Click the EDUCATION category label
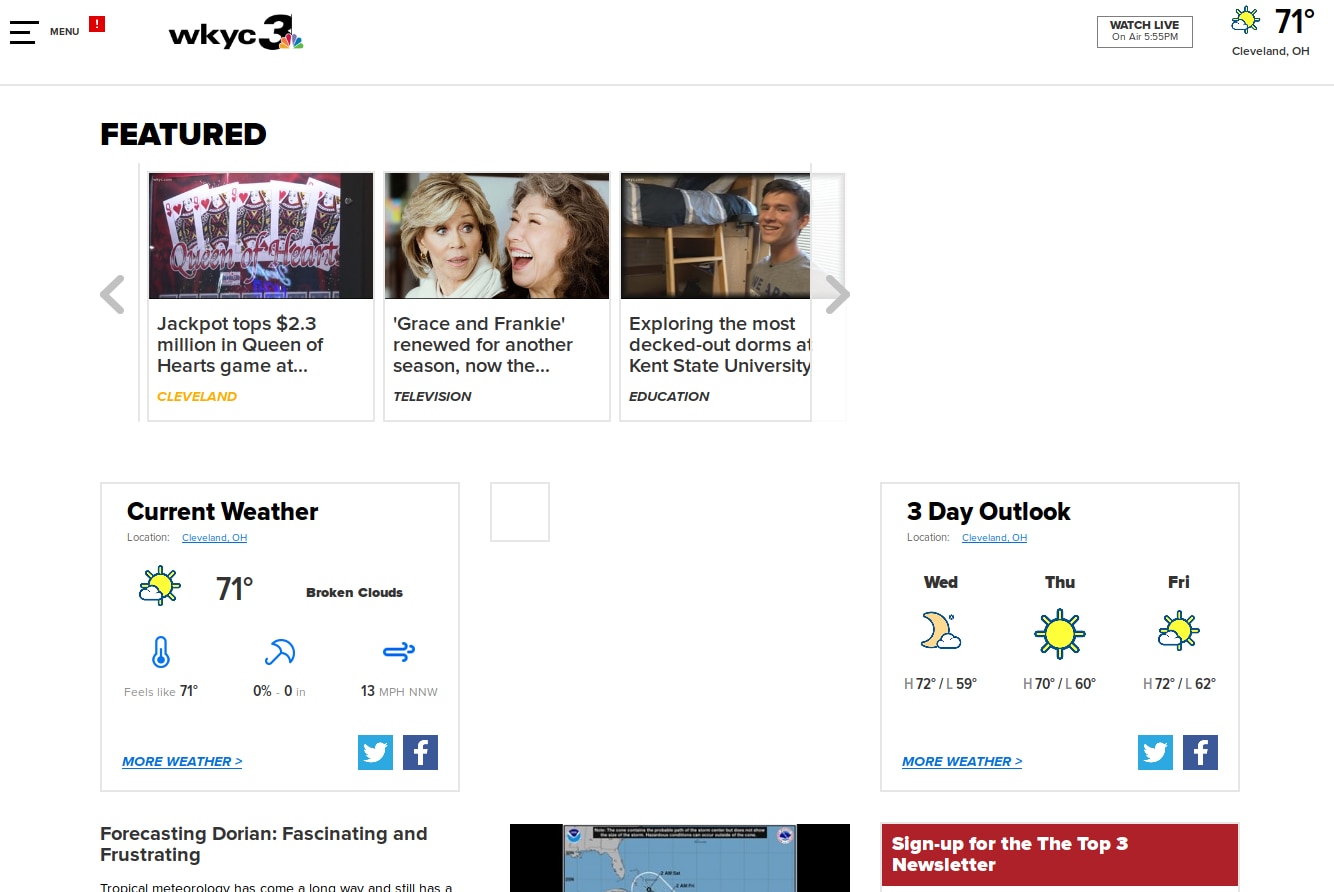 pyautogui.click(x=669, y=396)
